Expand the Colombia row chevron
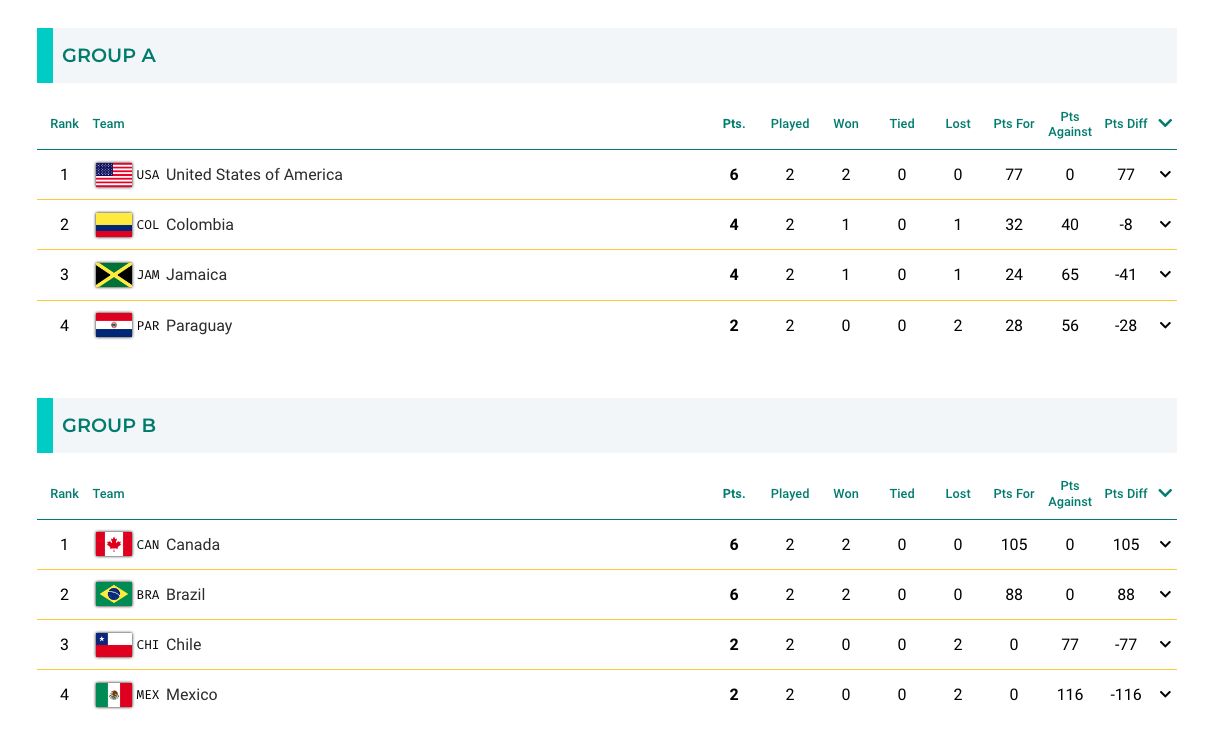Viewport: 1212px width, 740px height. pyautogui.click(x=1165, y=225)
